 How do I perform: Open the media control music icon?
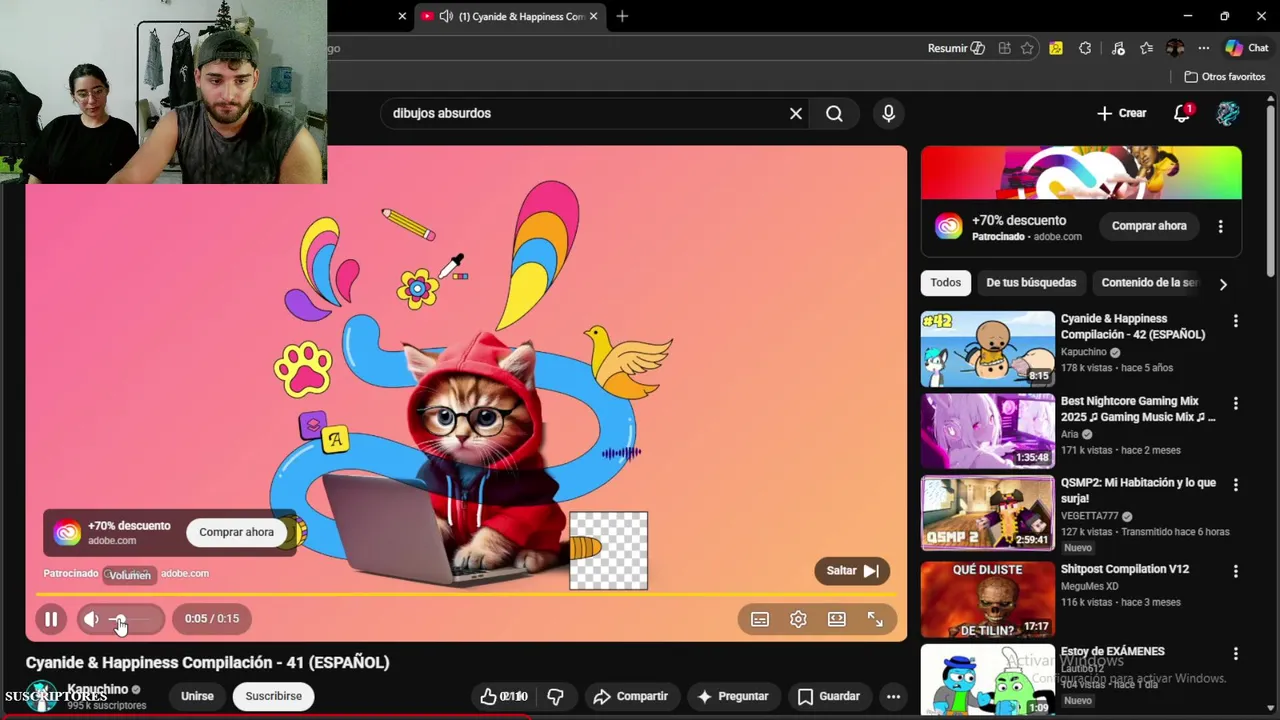click(x=1118, y=48)
